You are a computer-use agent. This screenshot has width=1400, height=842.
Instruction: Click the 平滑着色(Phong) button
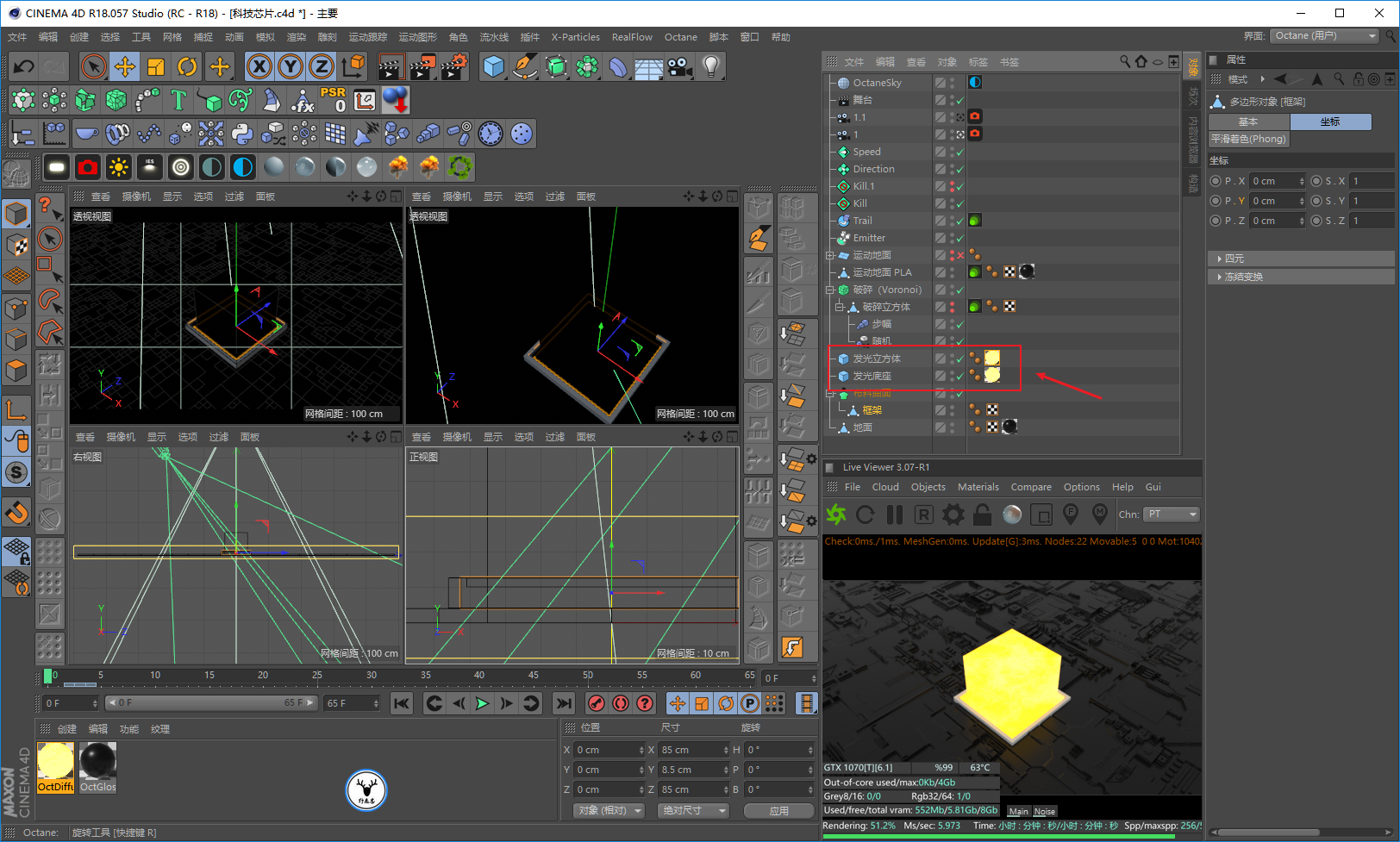click(x=1248, y=140)
